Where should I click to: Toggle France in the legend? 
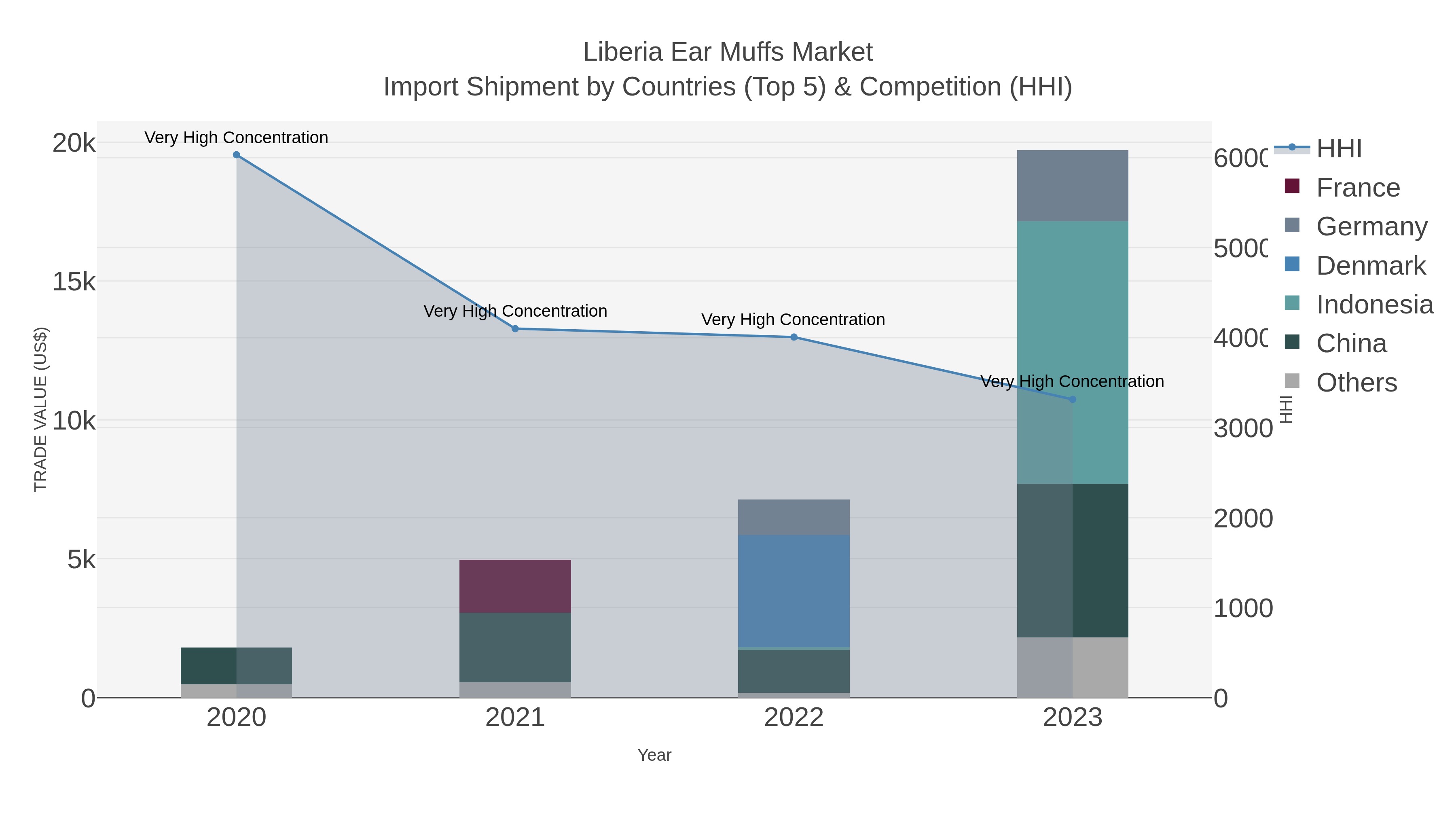pyautogui.click(x=1342, y=188)
